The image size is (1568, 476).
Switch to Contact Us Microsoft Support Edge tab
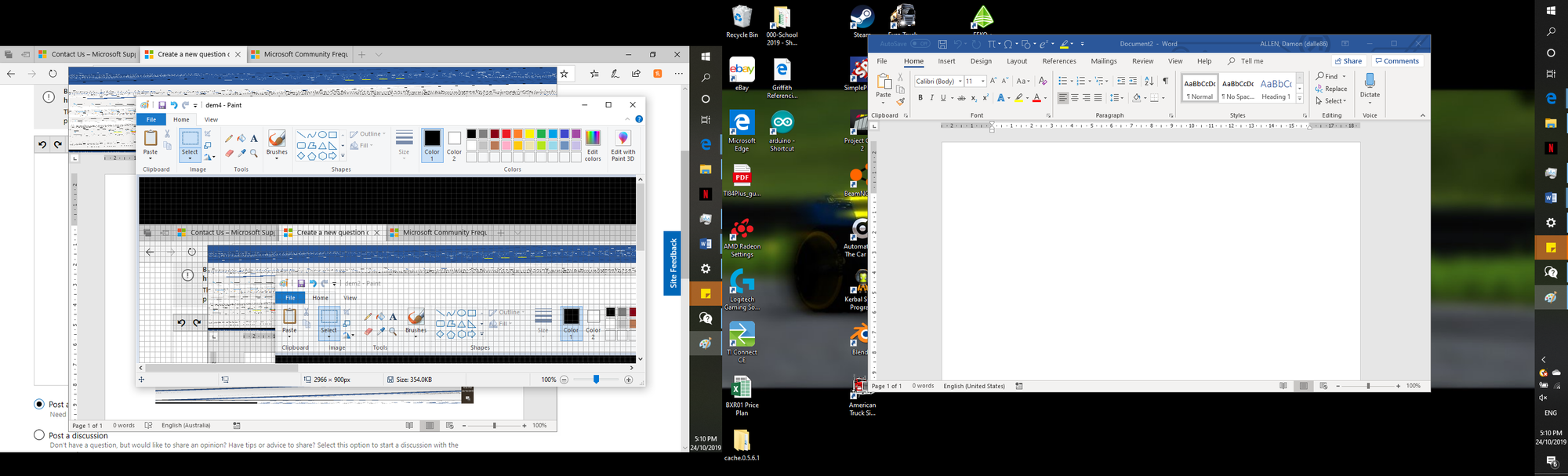[86, 54]
